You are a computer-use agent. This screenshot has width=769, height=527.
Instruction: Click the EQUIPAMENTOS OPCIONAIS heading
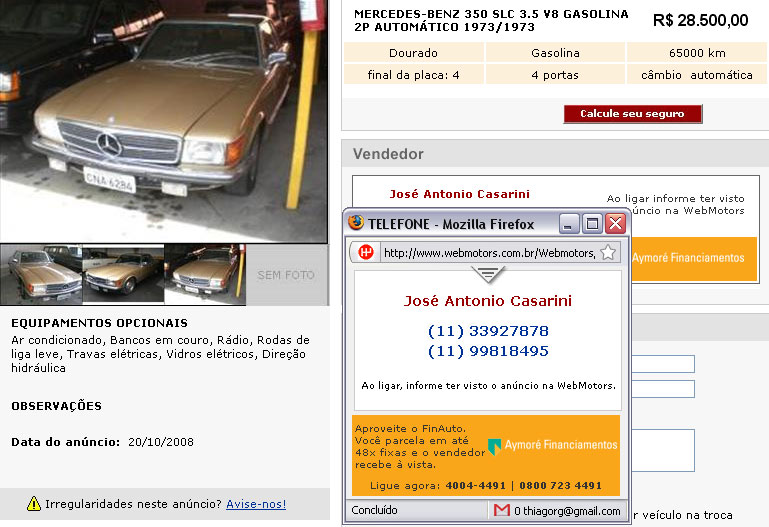point(100,323)
